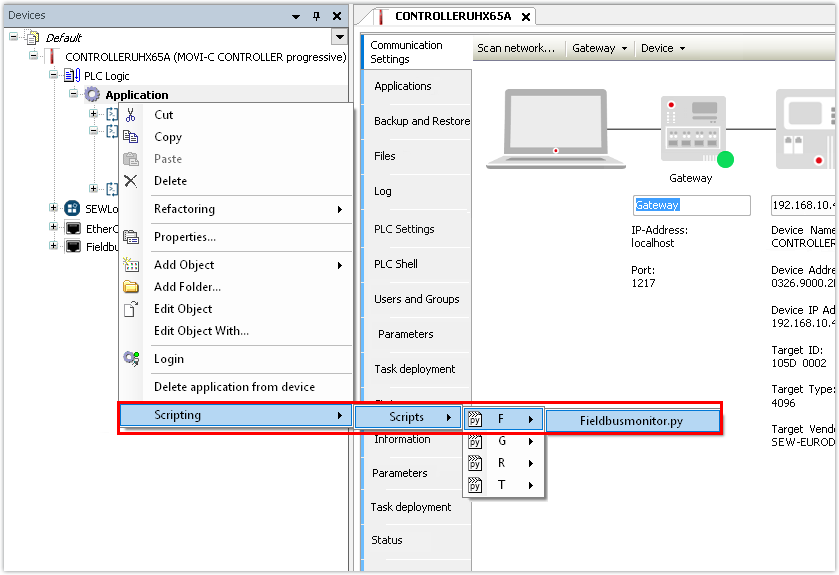839x575 pixels.
Task: Click the Cut scissors icon in context menu
Action: tap(130, 115)
